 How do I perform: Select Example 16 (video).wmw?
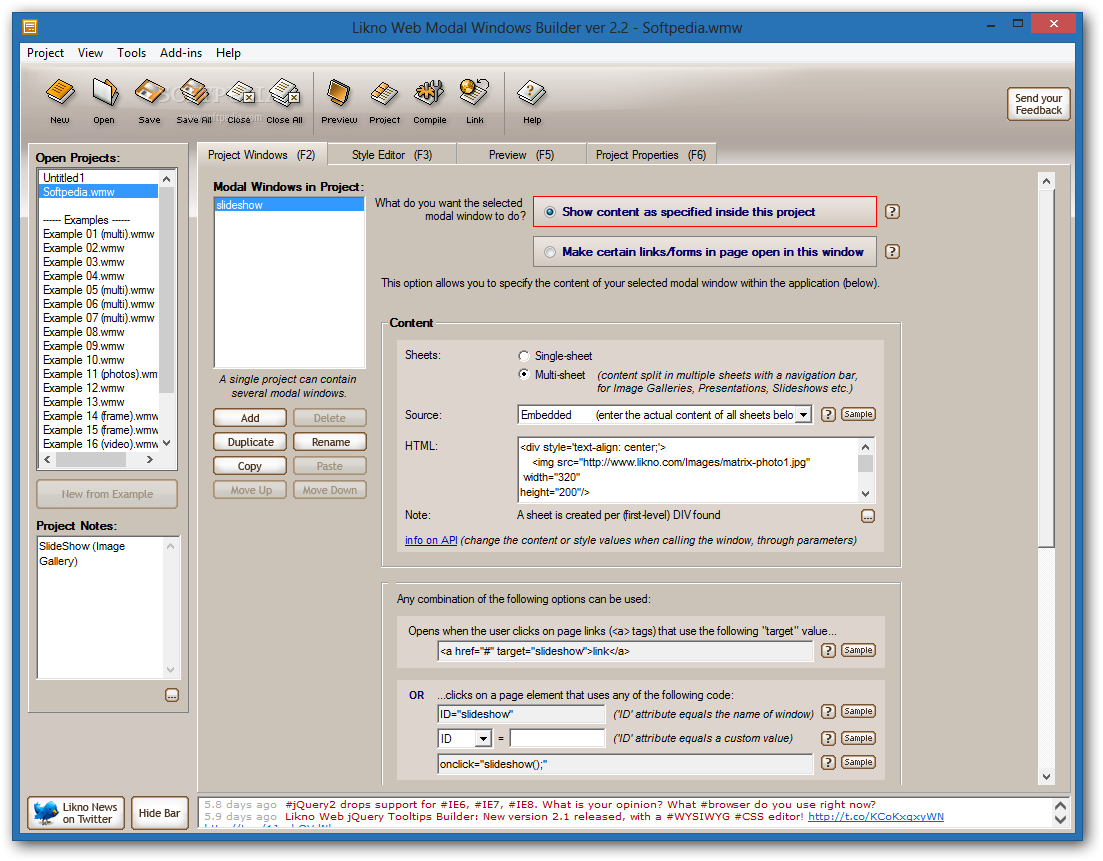pos(98,444)
